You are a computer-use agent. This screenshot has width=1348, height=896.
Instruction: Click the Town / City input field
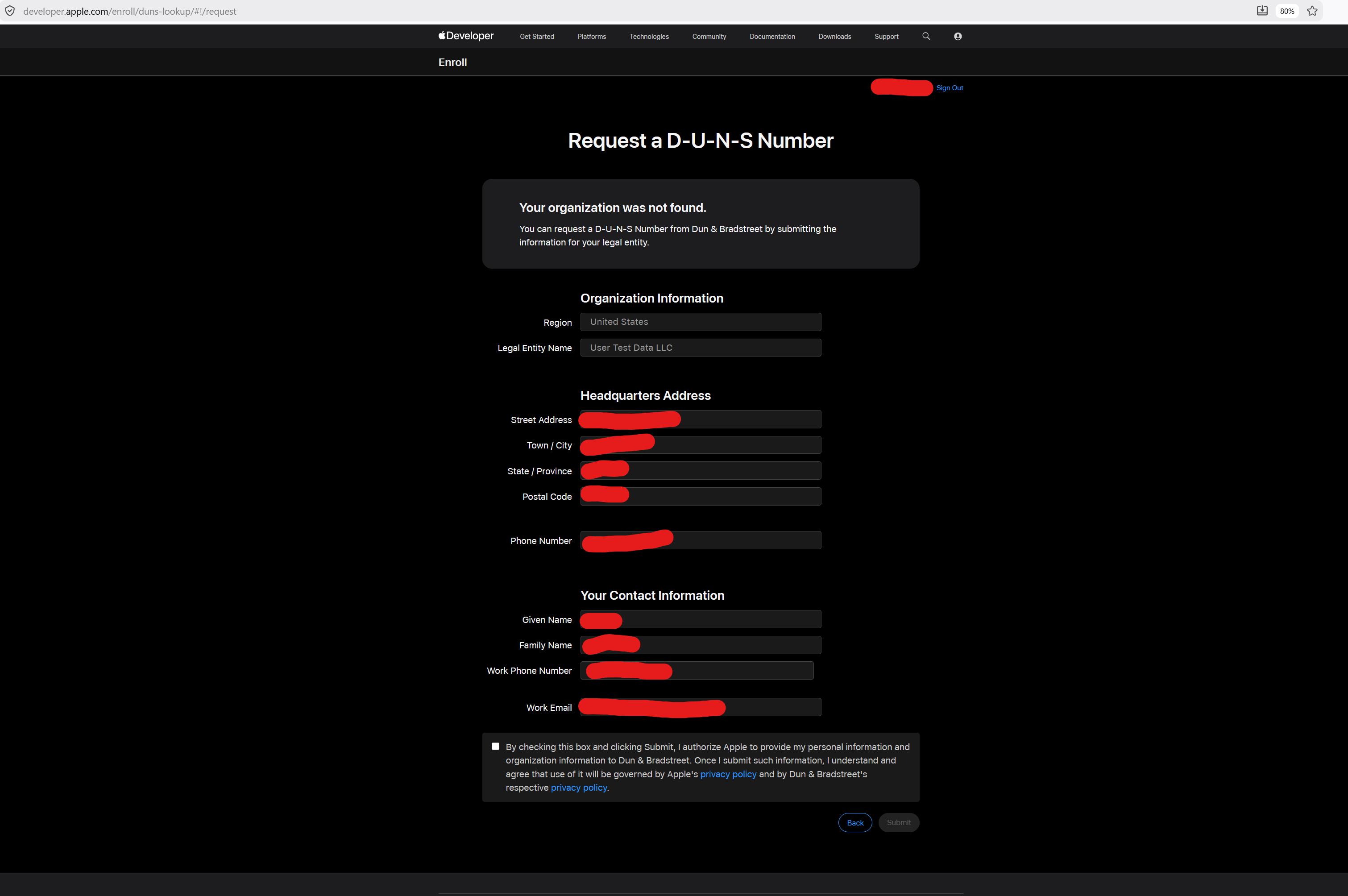click(701, 445)
